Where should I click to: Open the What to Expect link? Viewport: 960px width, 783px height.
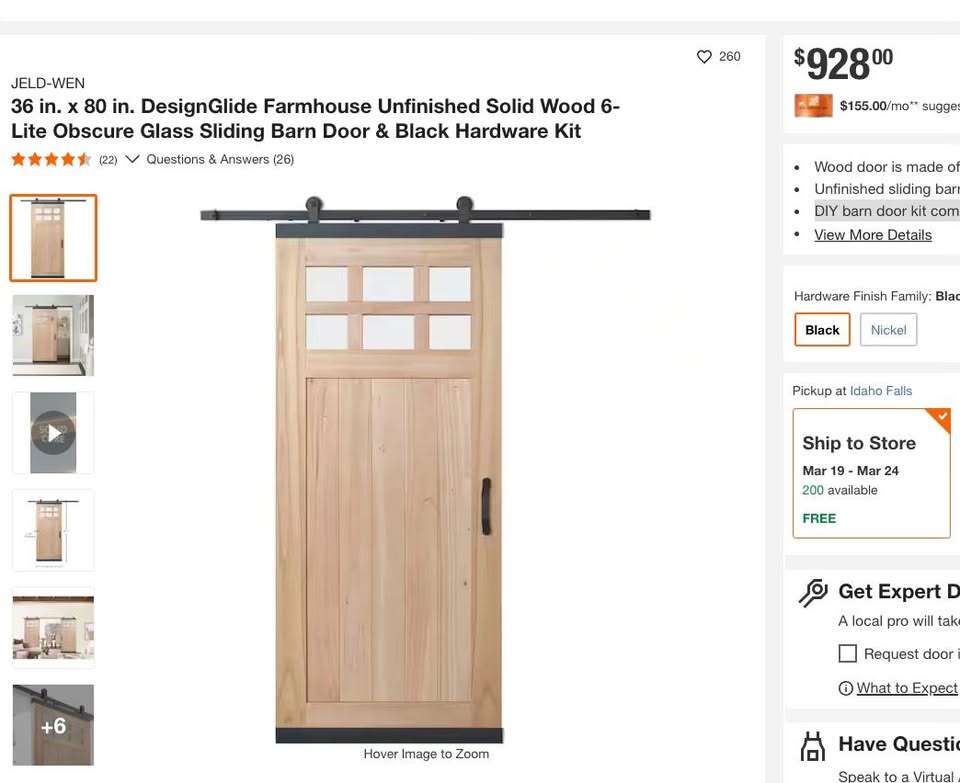[907, 688]
